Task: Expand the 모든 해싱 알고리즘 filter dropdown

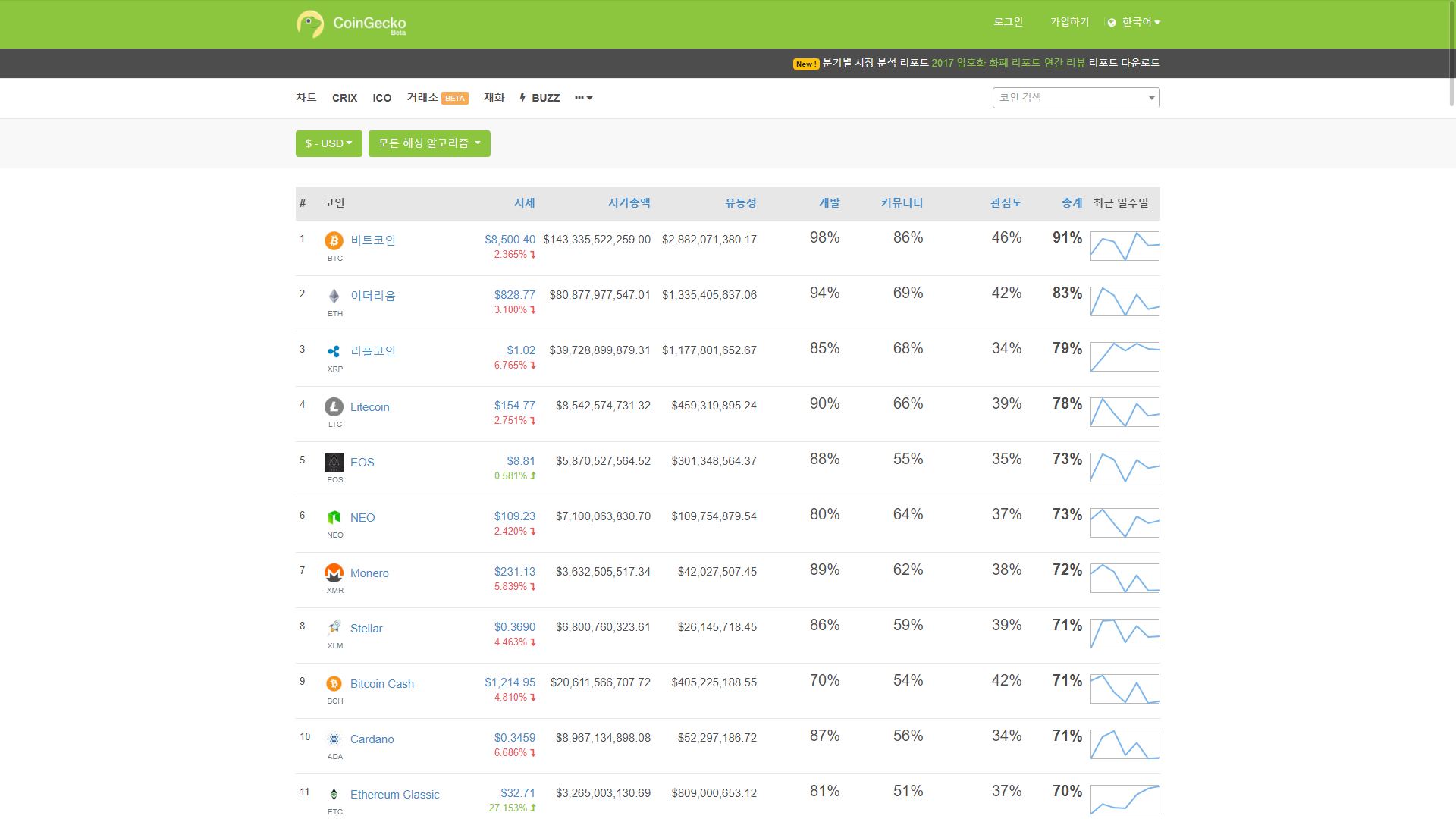Action: click(x=428, y=143)
